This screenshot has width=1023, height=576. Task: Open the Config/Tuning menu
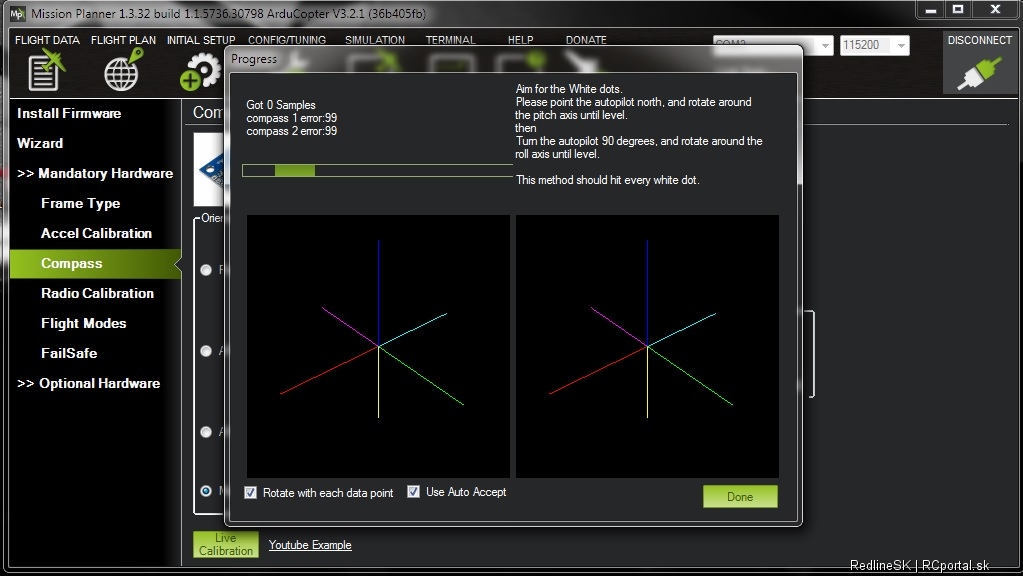[287, 40]
